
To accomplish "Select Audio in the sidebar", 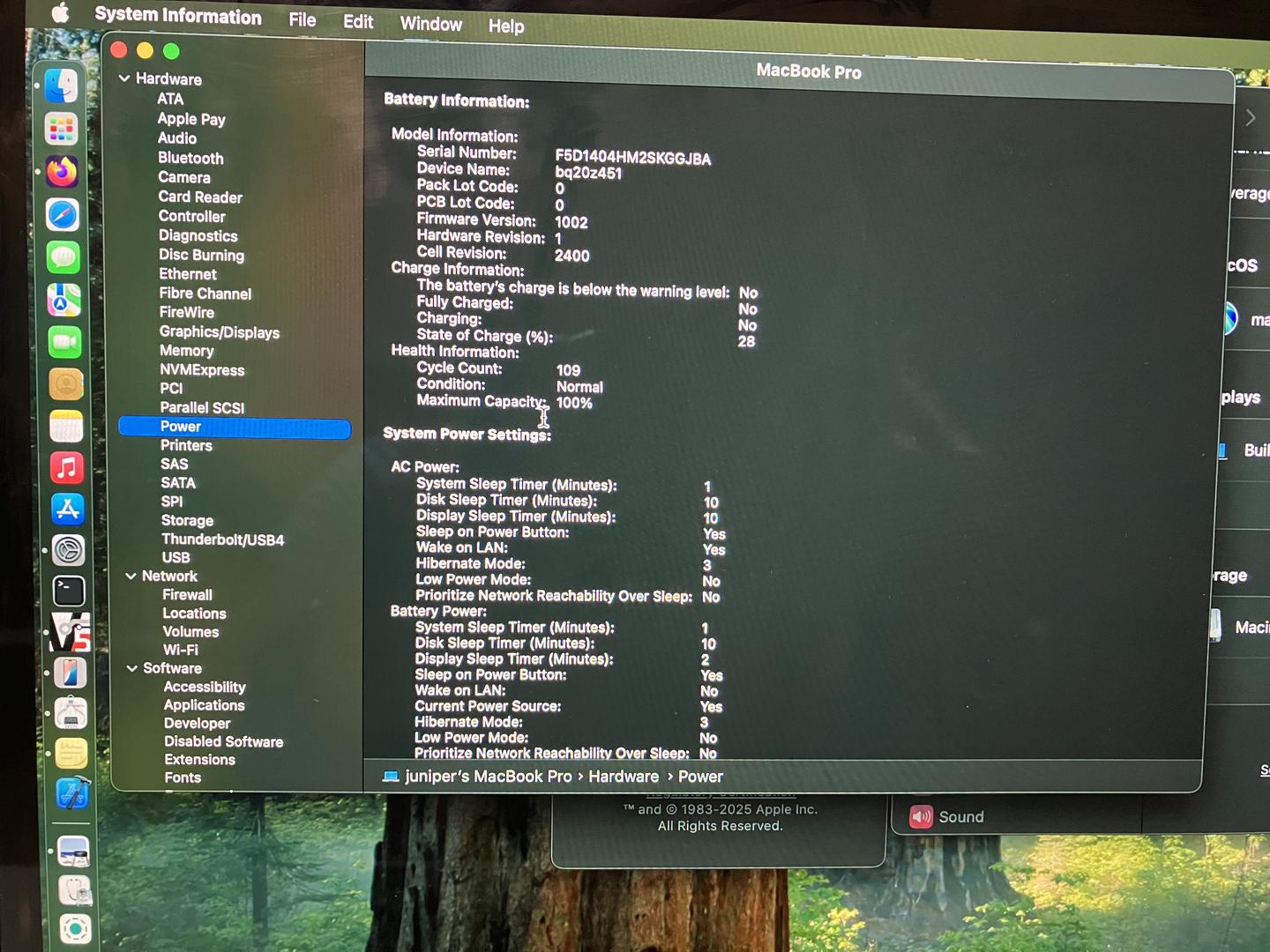I will tap(177, 138).
